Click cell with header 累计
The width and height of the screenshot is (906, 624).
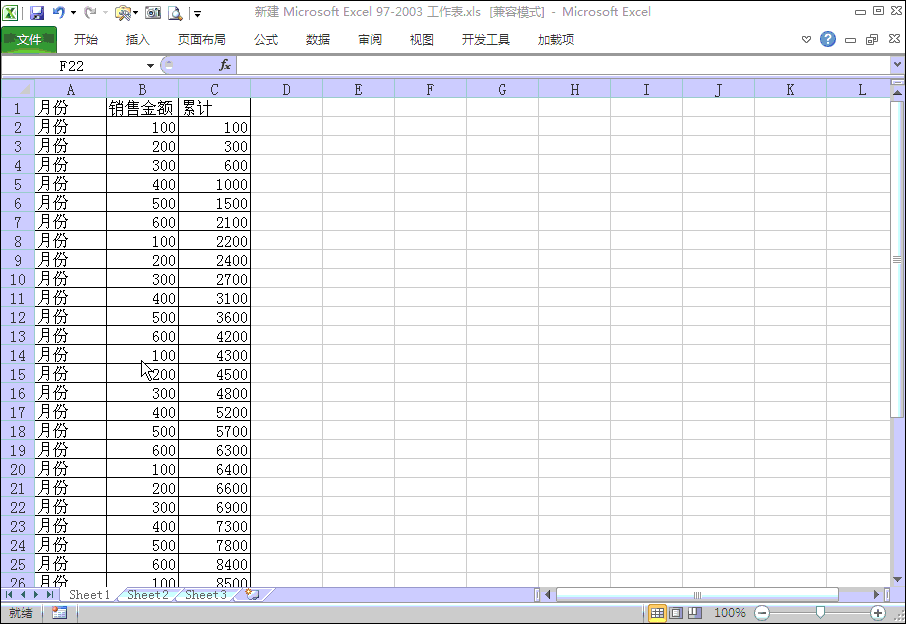click(x=214, y=108)
